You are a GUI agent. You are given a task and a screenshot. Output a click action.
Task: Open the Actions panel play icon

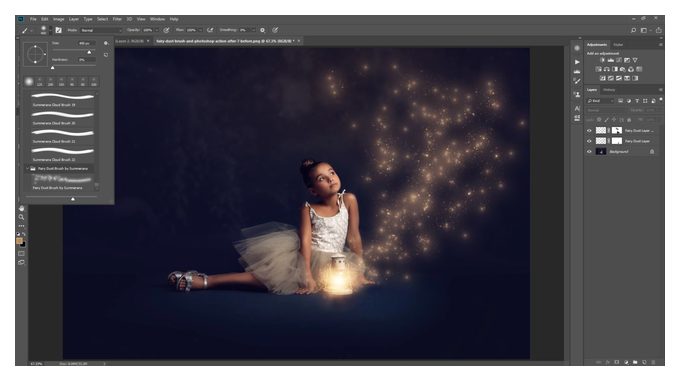click(x=577, y=62)
